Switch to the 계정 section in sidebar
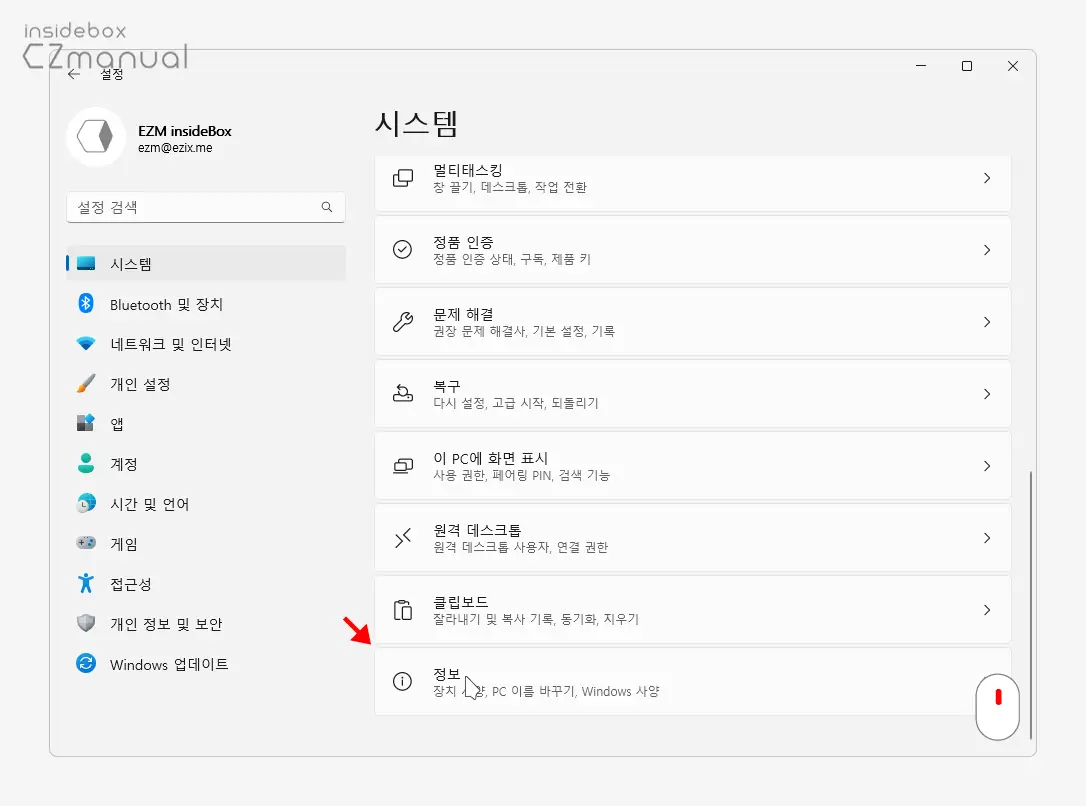 coord(86,463)
